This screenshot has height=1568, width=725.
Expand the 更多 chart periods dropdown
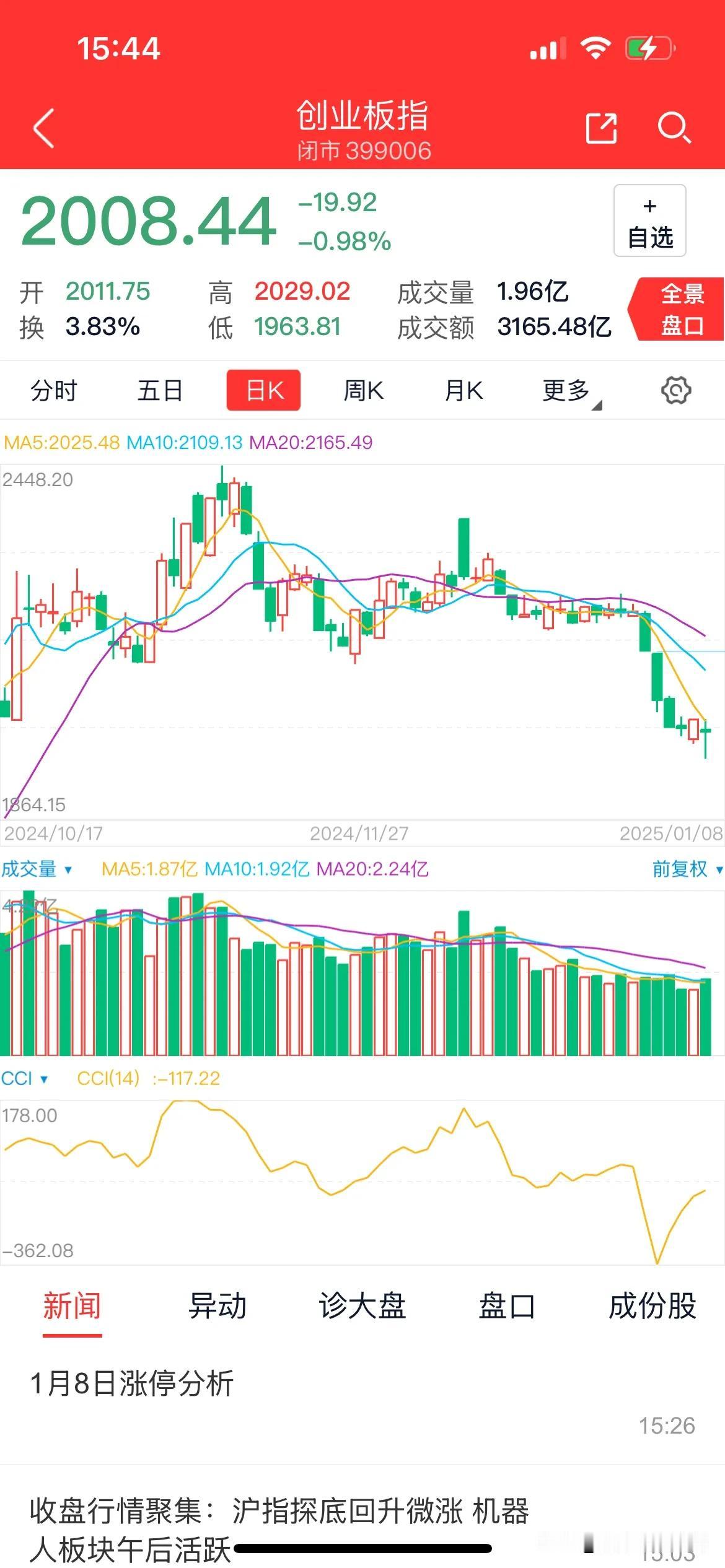(x=570, y=391)
